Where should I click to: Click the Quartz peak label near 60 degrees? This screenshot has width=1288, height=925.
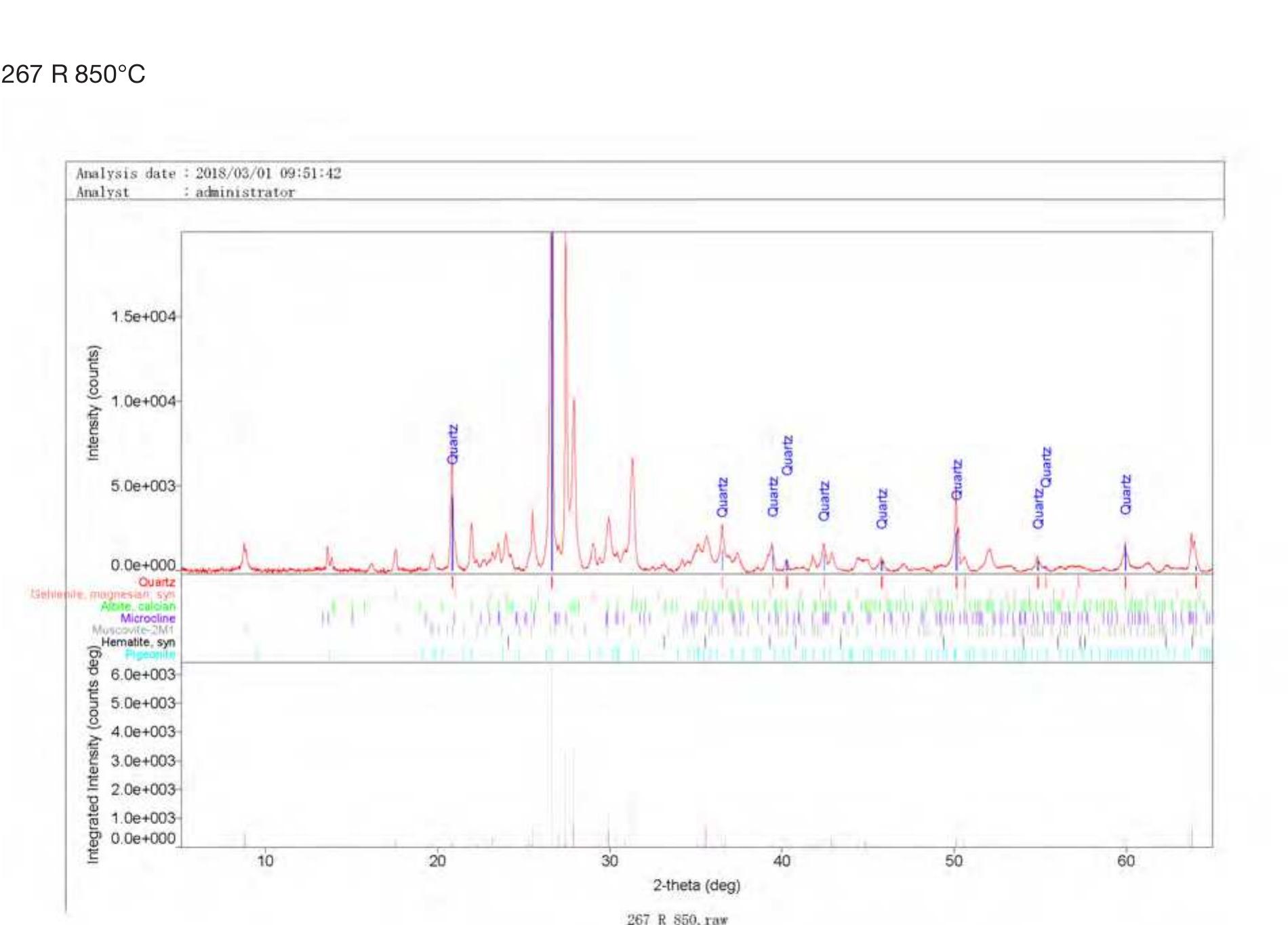[1125, 495]
